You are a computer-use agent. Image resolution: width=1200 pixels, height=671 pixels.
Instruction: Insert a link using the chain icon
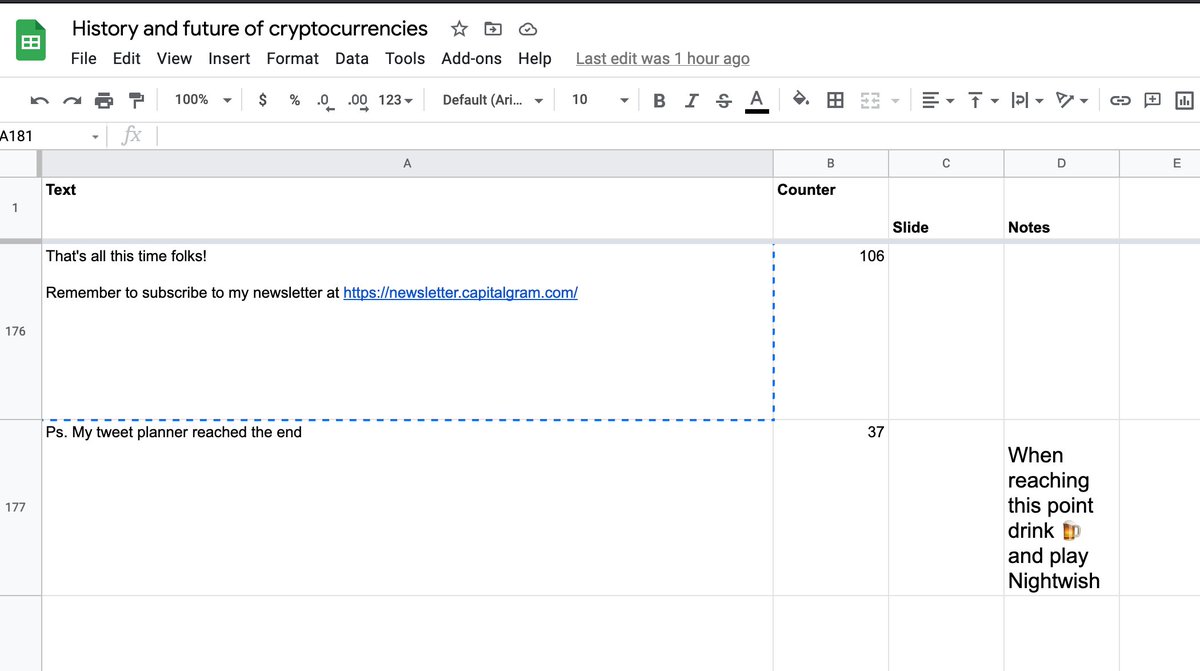(x=1120, y=100)
